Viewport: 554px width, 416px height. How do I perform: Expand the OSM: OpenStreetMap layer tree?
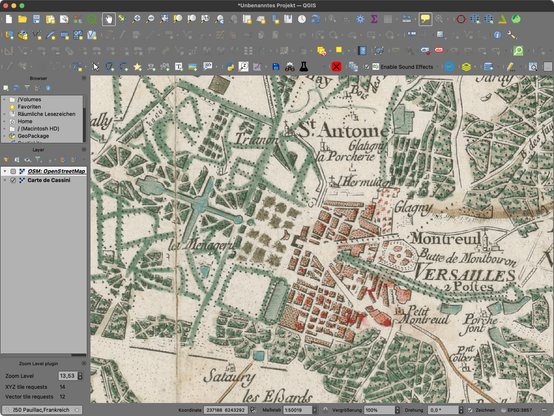coord(5,171)
